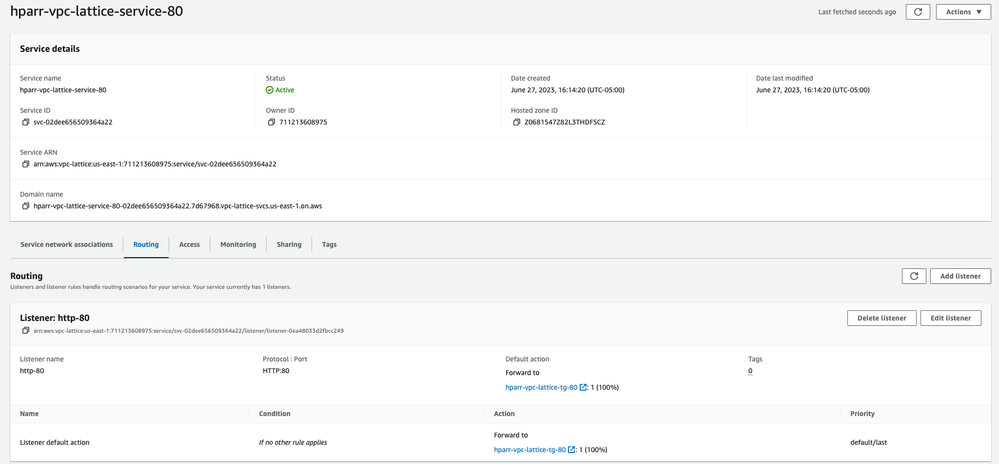Copy the service domain name
The image size is (999, 464).
tap(26, 206)
